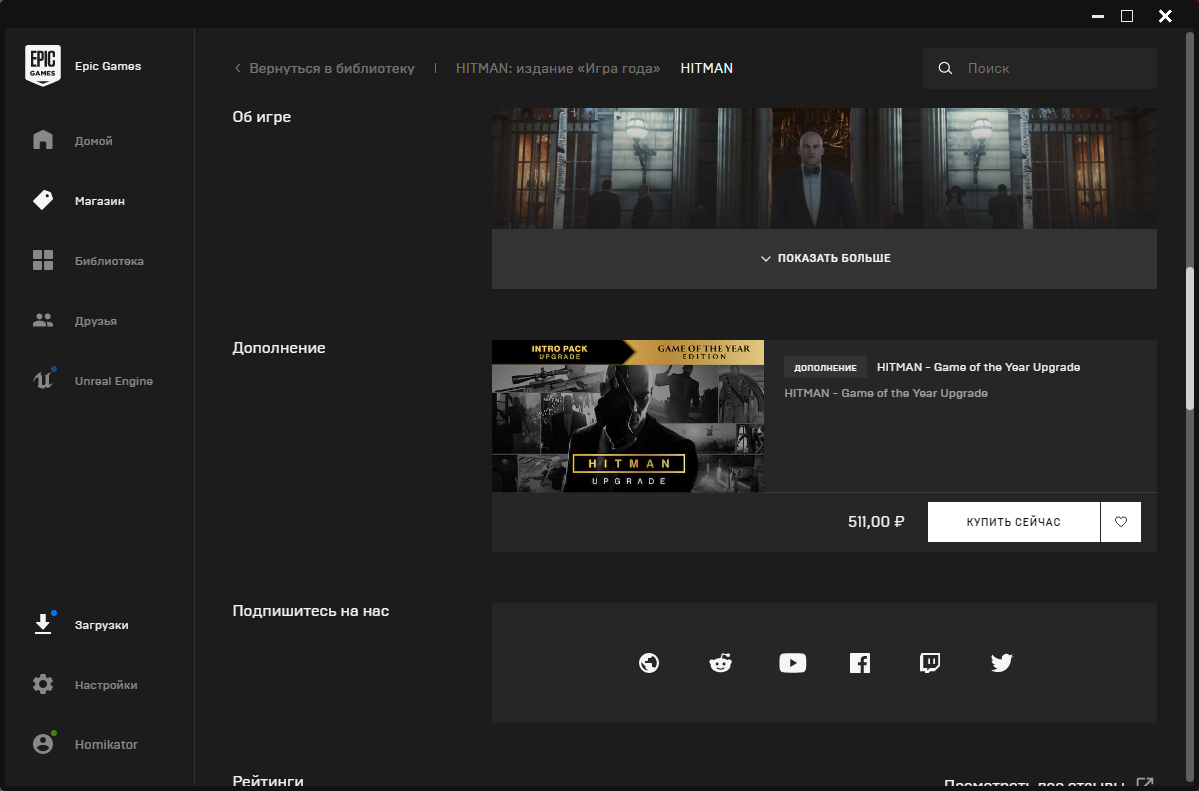This screenshot has height=791, width=1199.
Task: Open the Reddit social icon
Action: (720, 663)
